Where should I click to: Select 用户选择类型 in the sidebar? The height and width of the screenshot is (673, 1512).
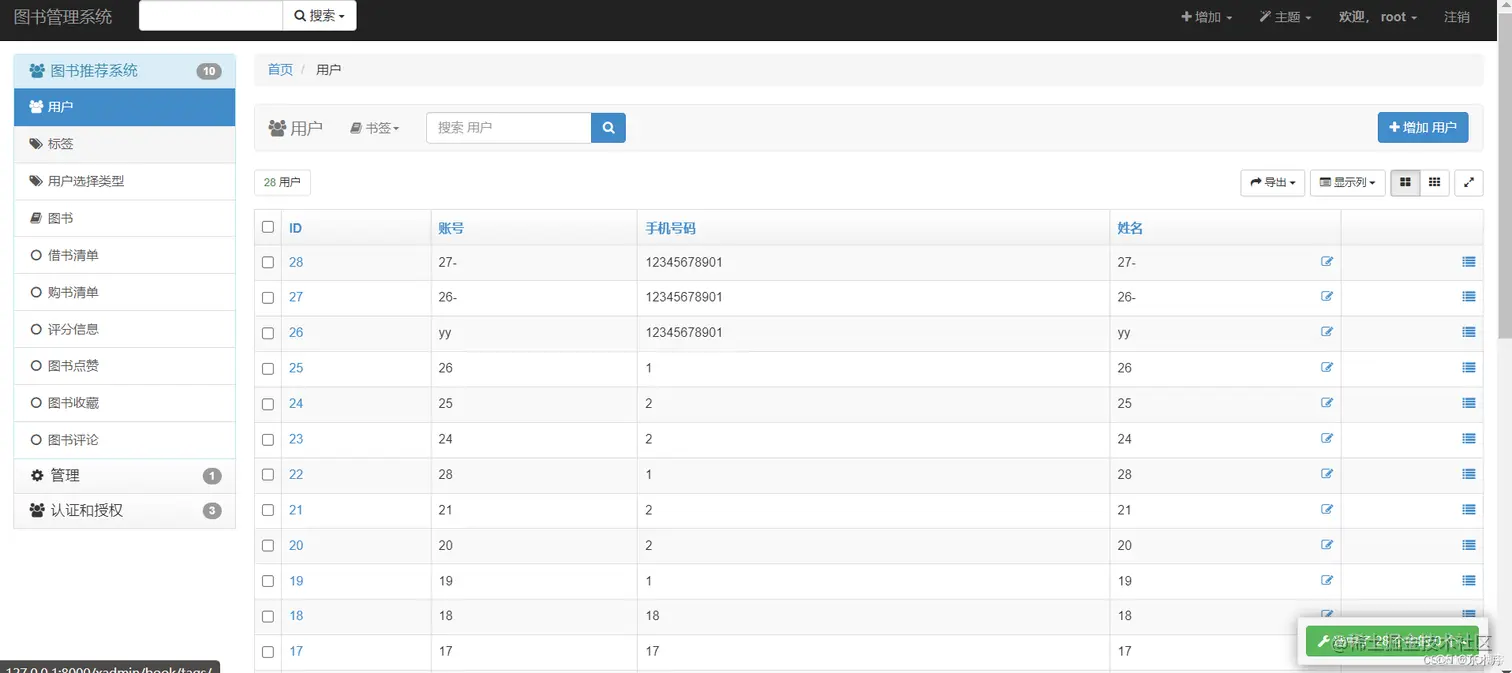(x=125, y=181)
